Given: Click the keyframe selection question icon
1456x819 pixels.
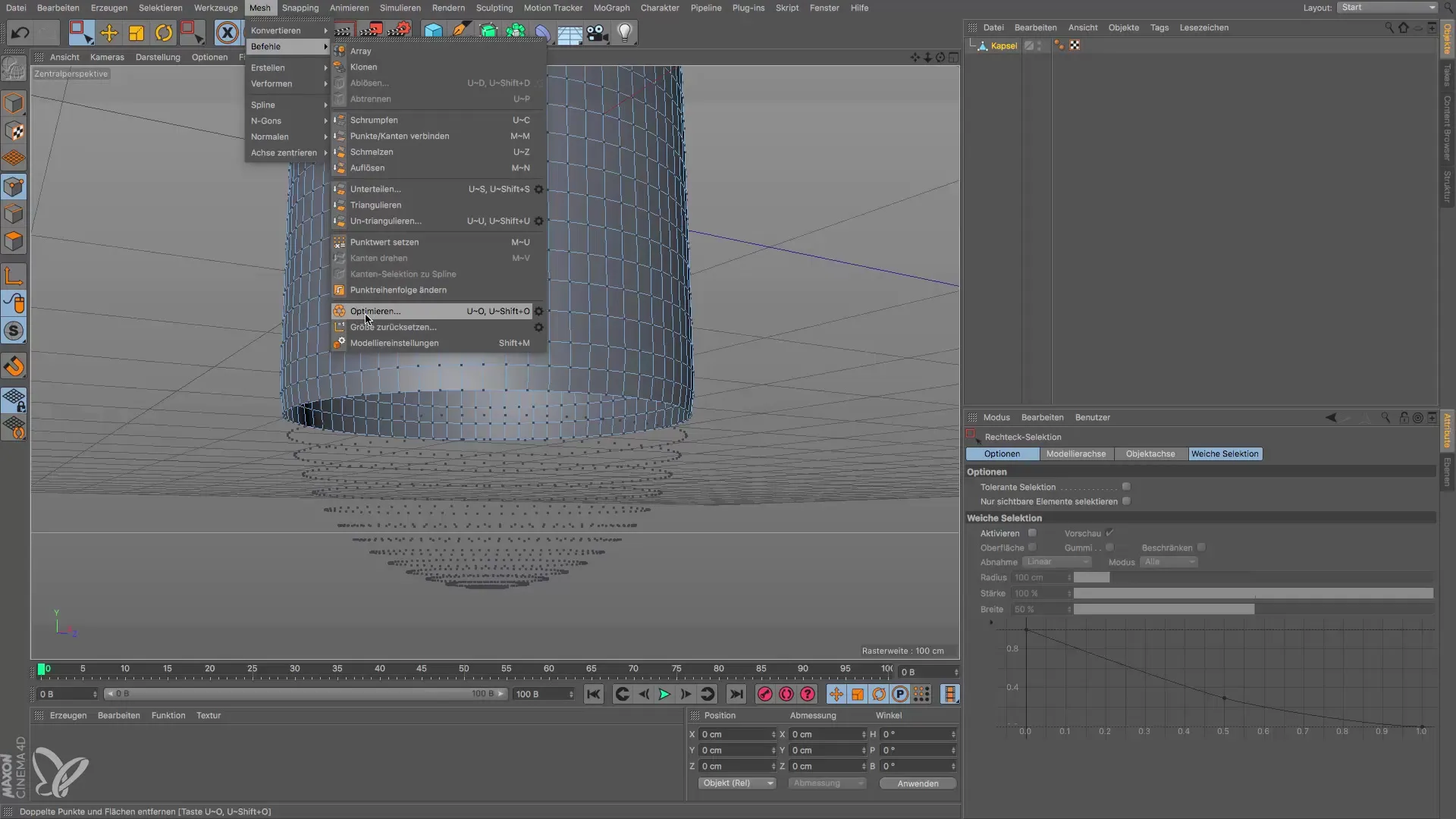Looking at the screenshot, I should (x=808, y=694).
